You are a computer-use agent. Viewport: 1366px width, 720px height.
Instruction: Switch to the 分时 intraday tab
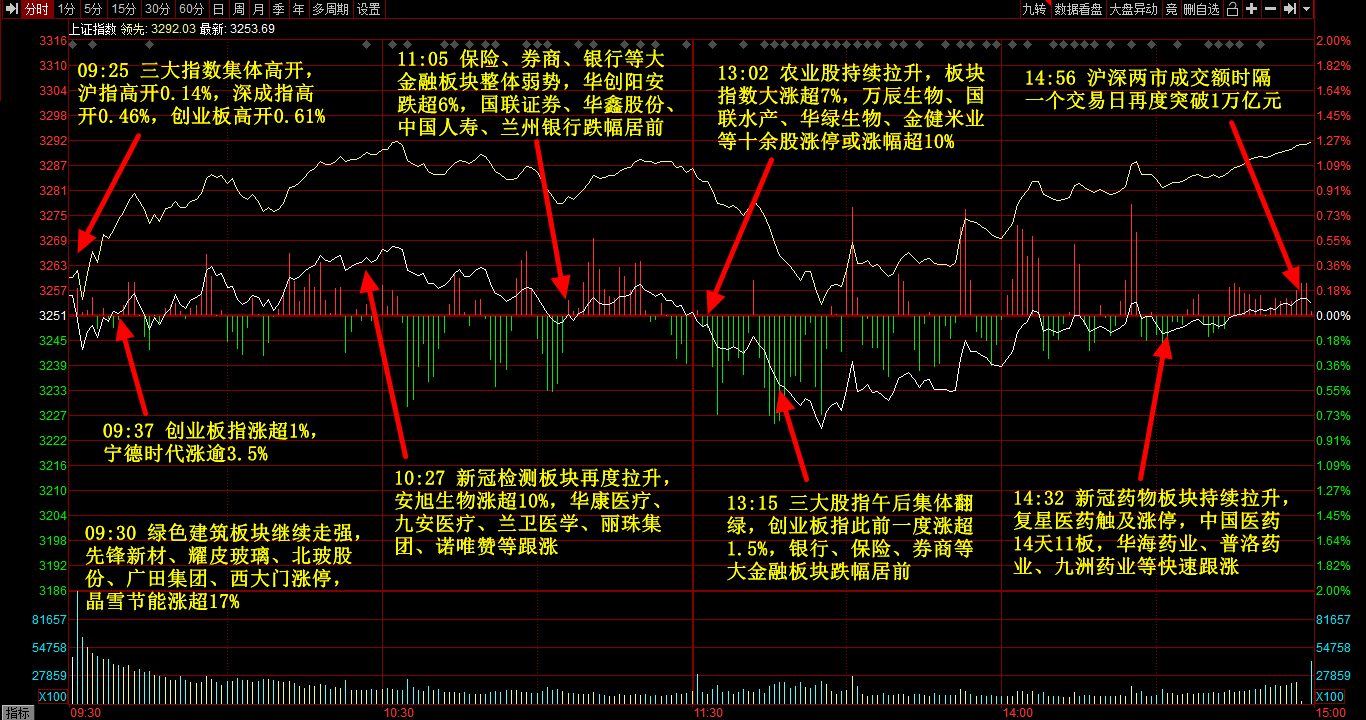pos(36,9)
